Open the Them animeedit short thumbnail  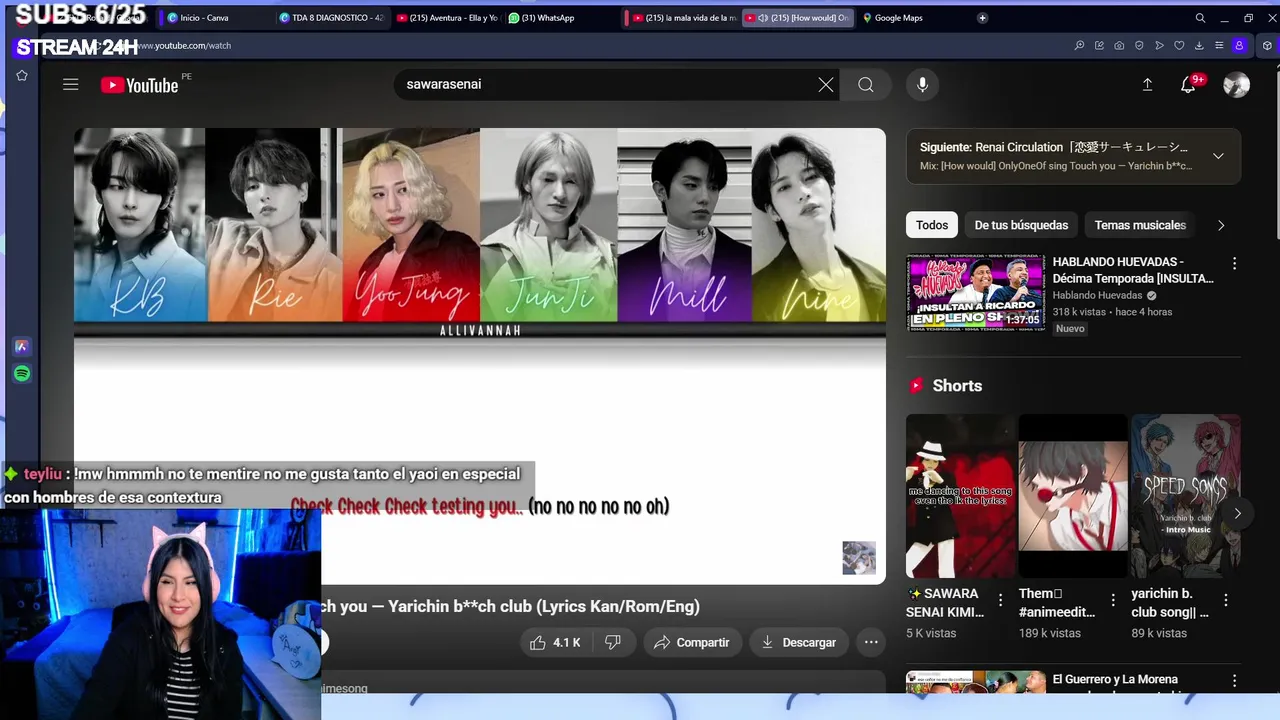point(1073,495)
